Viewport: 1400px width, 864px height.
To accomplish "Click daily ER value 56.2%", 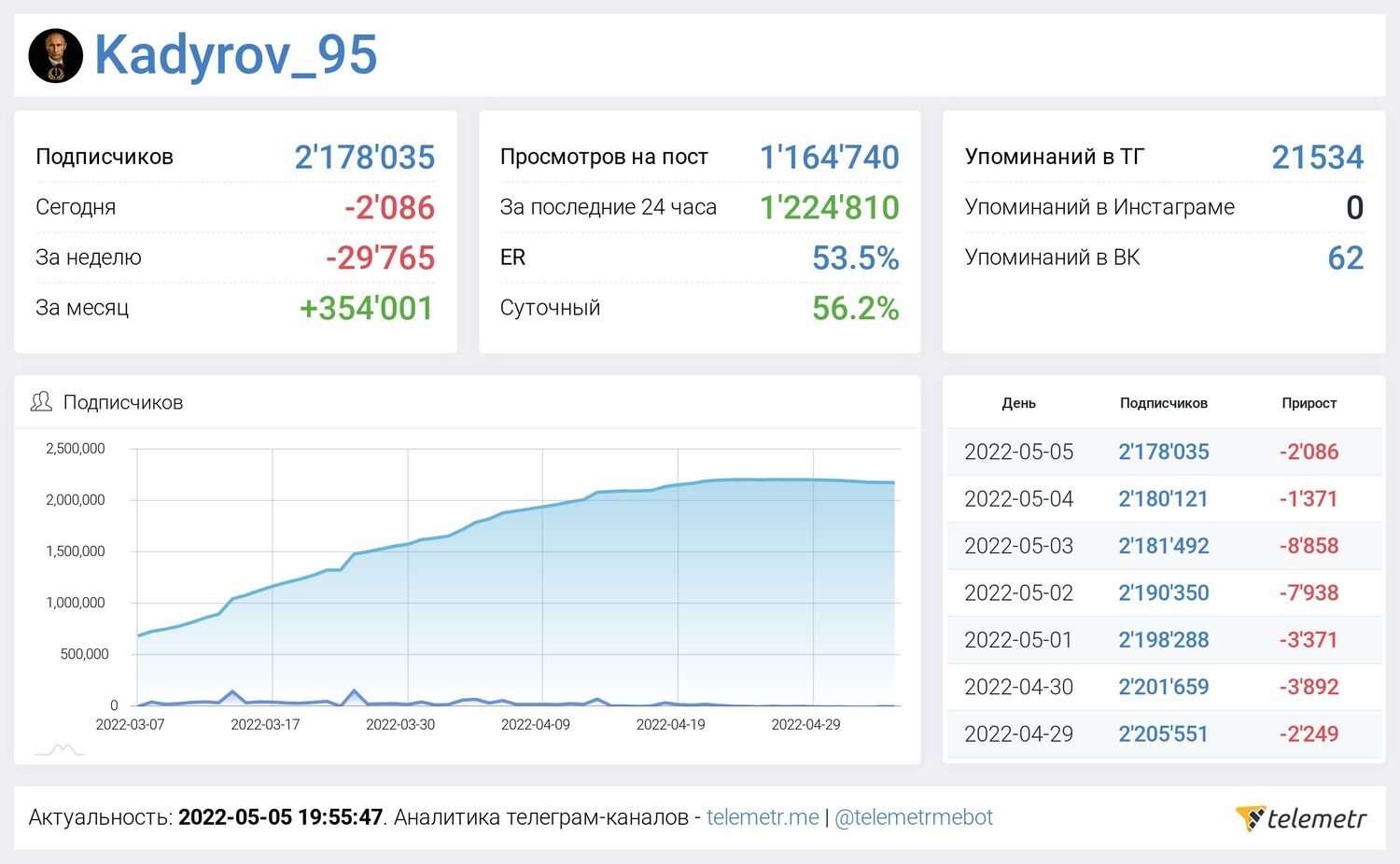I will coord(856,308).
